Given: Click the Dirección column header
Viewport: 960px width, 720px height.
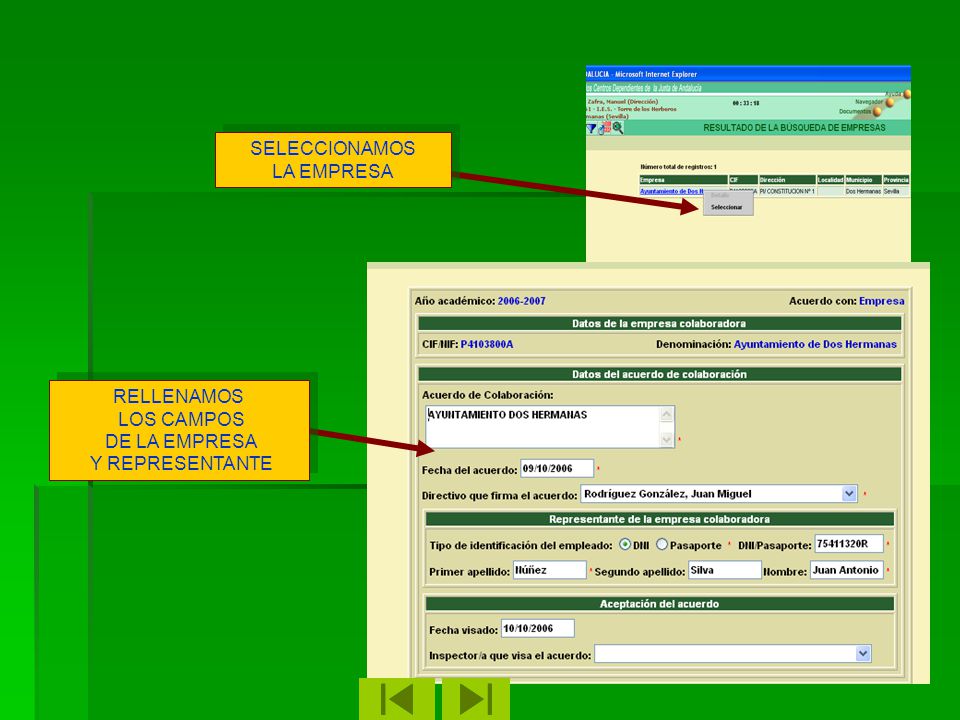Looking at the screenshot, I should point(787,180).
